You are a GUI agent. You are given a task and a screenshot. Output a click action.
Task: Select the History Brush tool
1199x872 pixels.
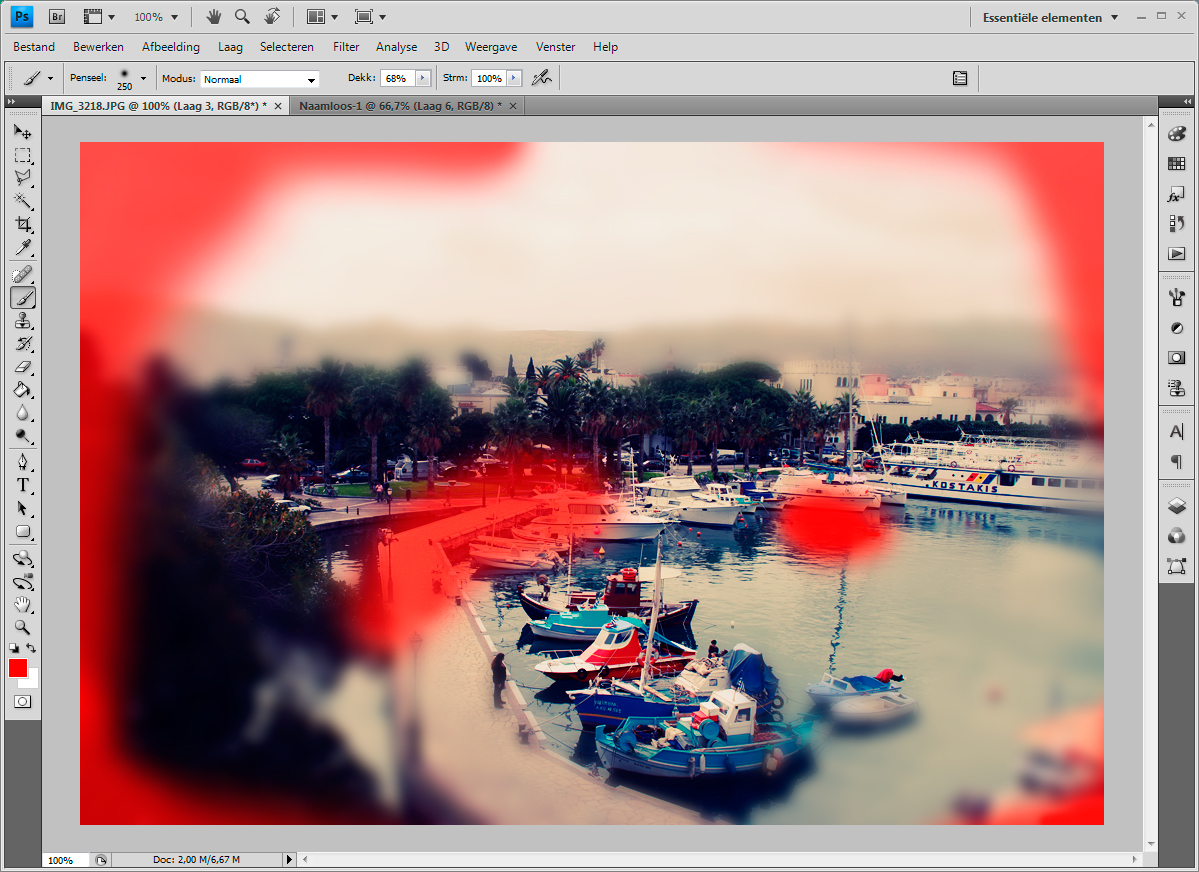(23, 343)
